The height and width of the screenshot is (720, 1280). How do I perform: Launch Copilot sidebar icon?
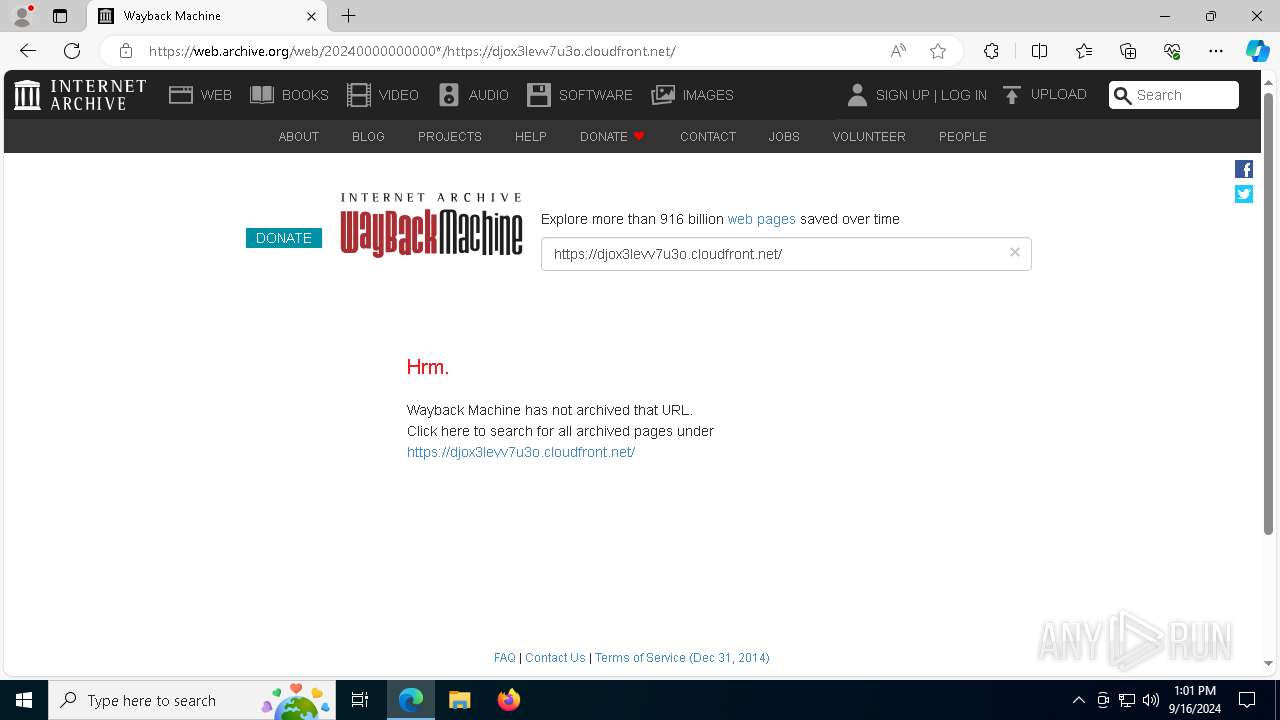(x=1257, y=51)
